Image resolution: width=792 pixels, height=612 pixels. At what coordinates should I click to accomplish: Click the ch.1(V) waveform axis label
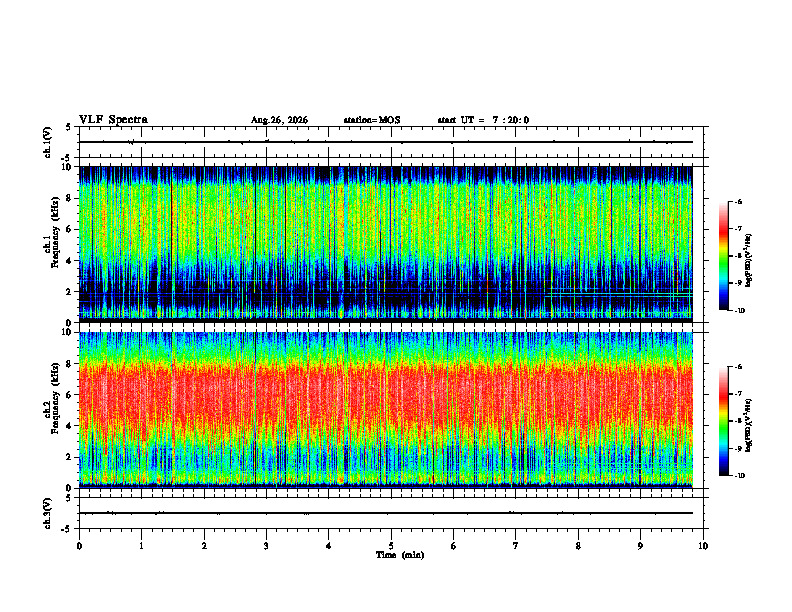click(x=48, y=142)
